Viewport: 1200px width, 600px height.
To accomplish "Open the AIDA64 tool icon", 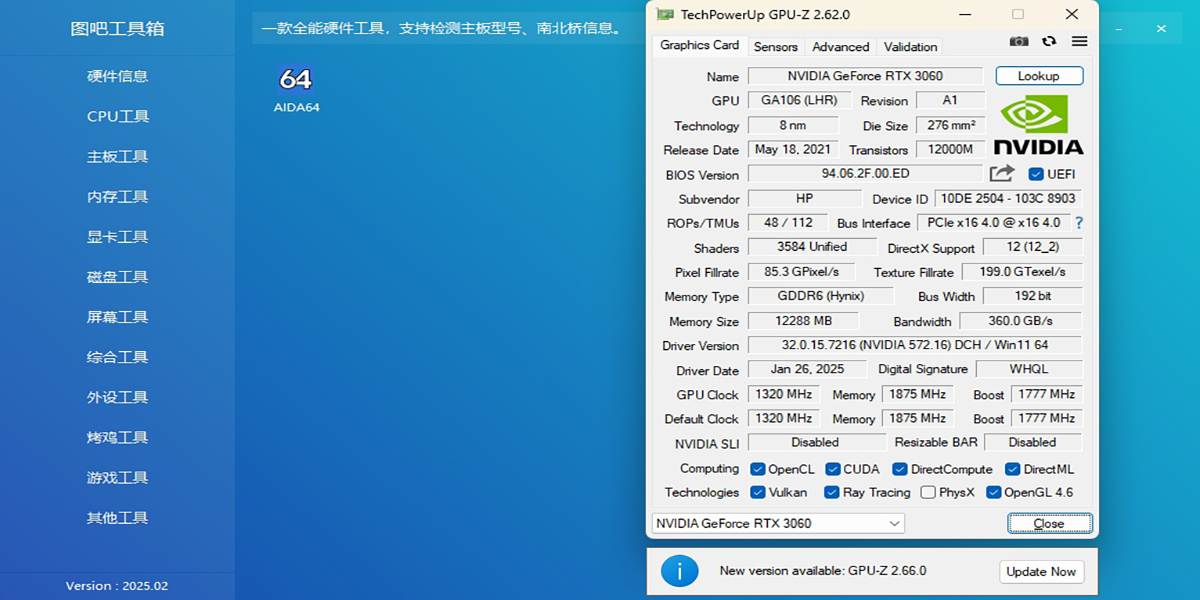I will pyautogui.click(x=296, y=80).
